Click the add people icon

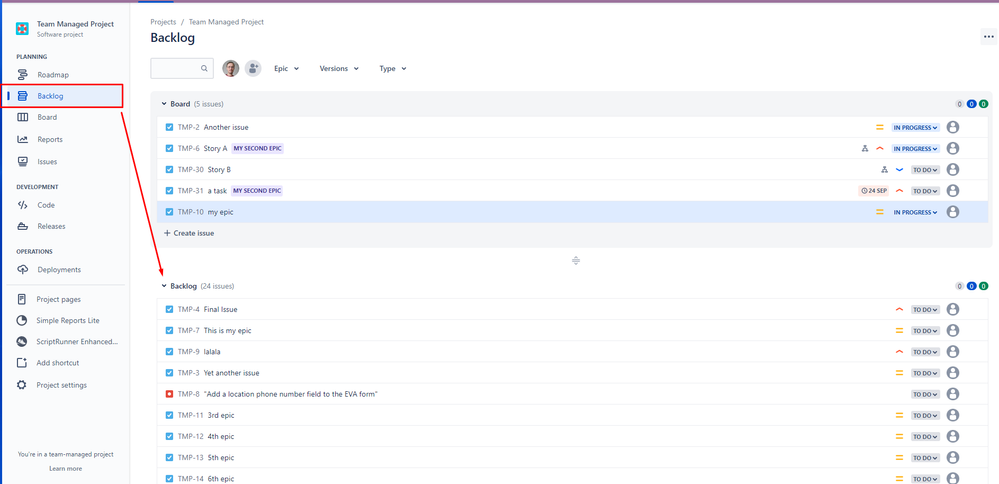point(253,68)
